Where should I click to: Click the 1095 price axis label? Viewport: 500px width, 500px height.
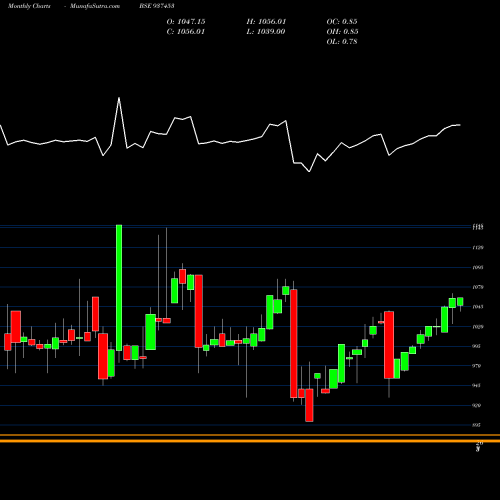tap(478, 267)
